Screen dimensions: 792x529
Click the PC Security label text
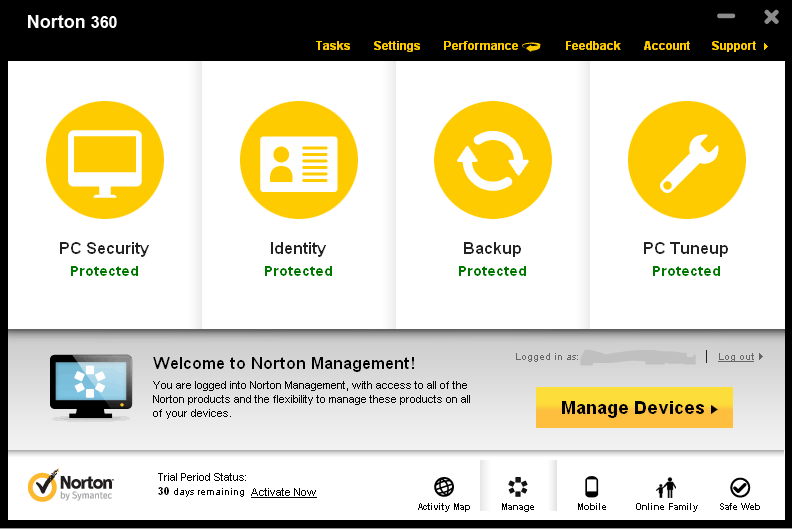(x=104, y=248)
